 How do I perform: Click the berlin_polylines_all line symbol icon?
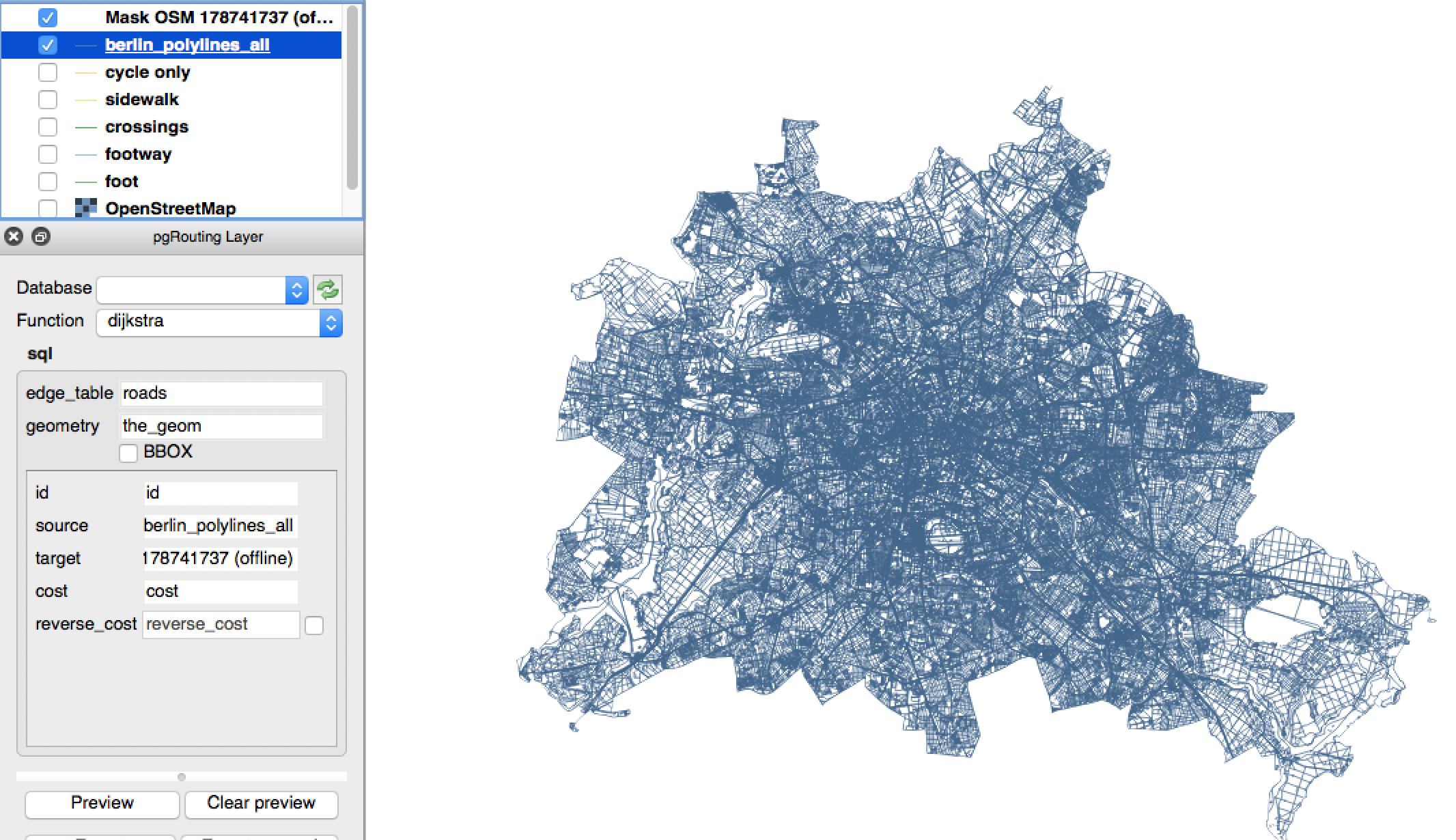(x=85, y=45)
